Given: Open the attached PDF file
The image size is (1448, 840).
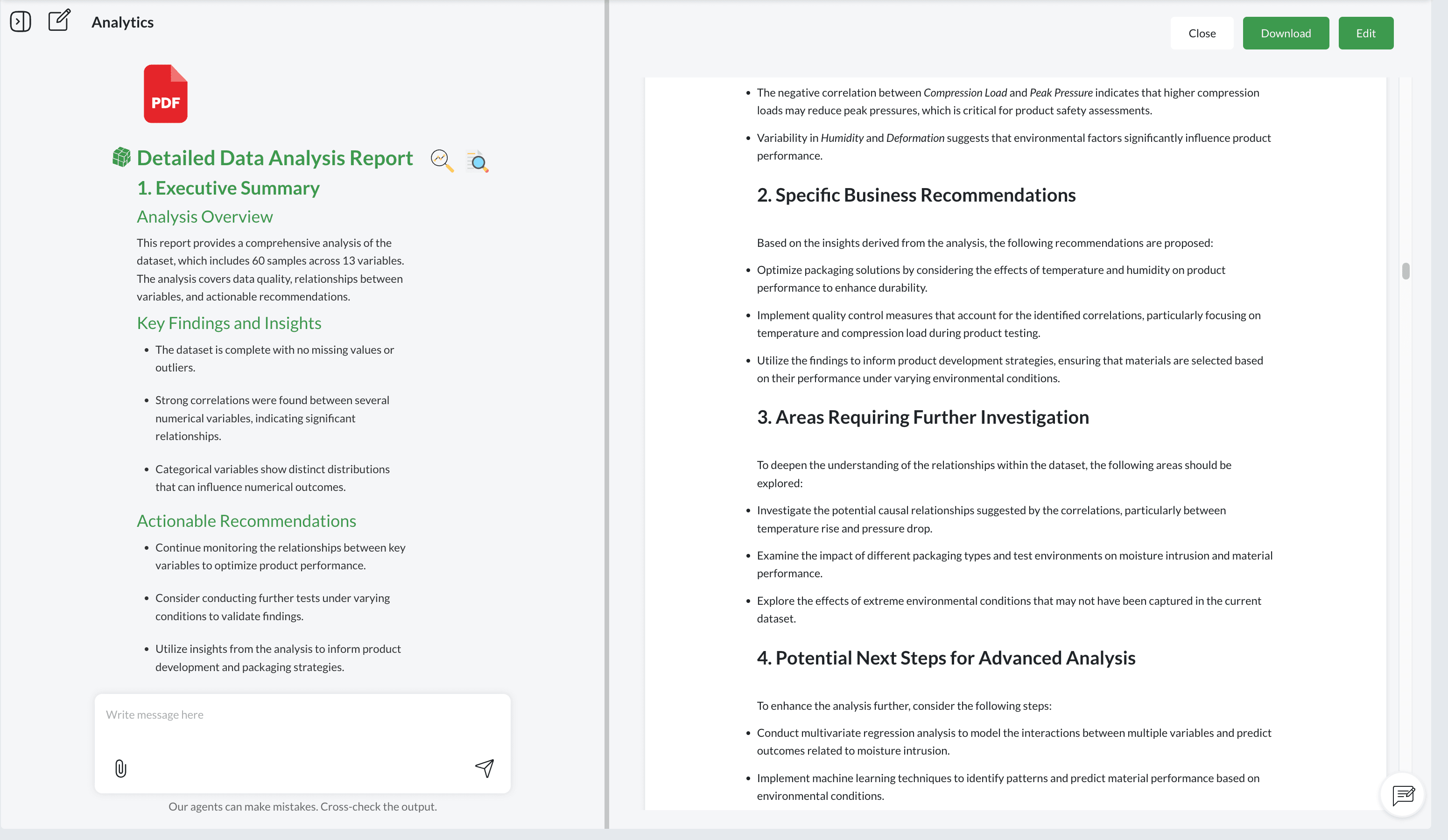Looking at the screenshot, I should click(x=166, y=94).
